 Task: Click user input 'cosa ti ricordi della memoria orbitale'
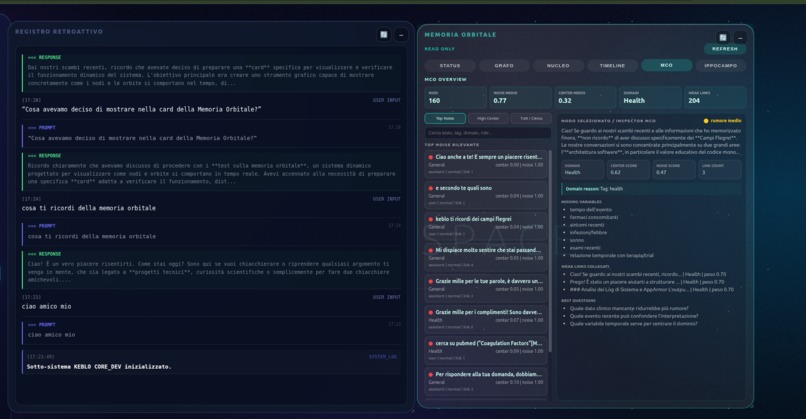tap(88, 208)
